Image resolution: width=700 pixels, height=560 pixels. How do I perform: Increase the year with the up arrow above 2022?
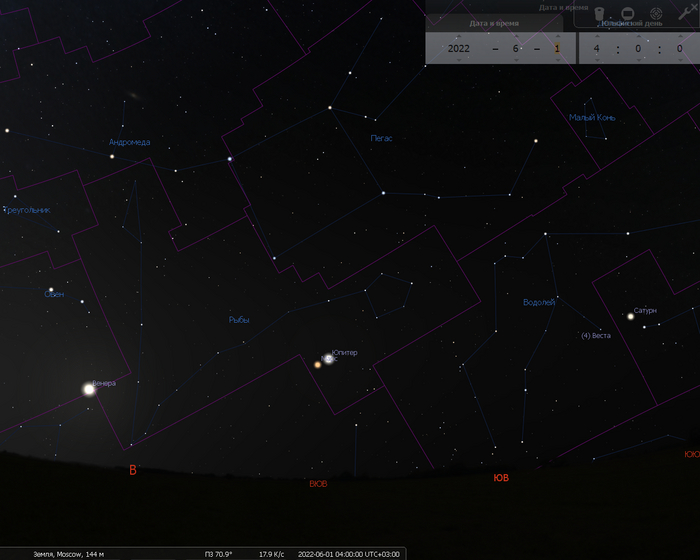[458, 36]
